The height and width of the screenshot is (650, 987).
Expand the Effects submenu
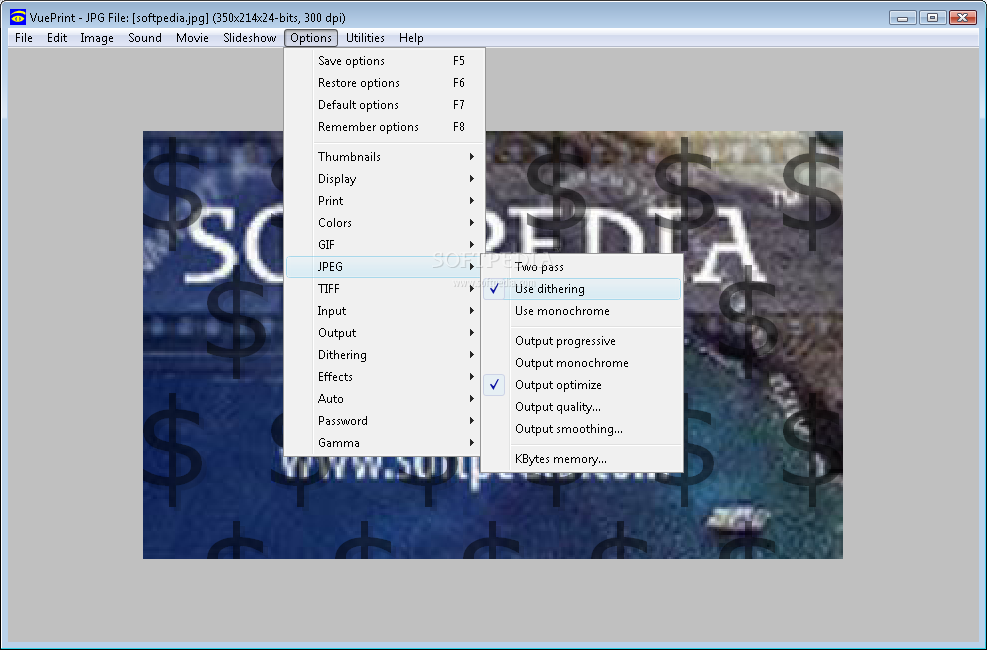tap(385, 377)
